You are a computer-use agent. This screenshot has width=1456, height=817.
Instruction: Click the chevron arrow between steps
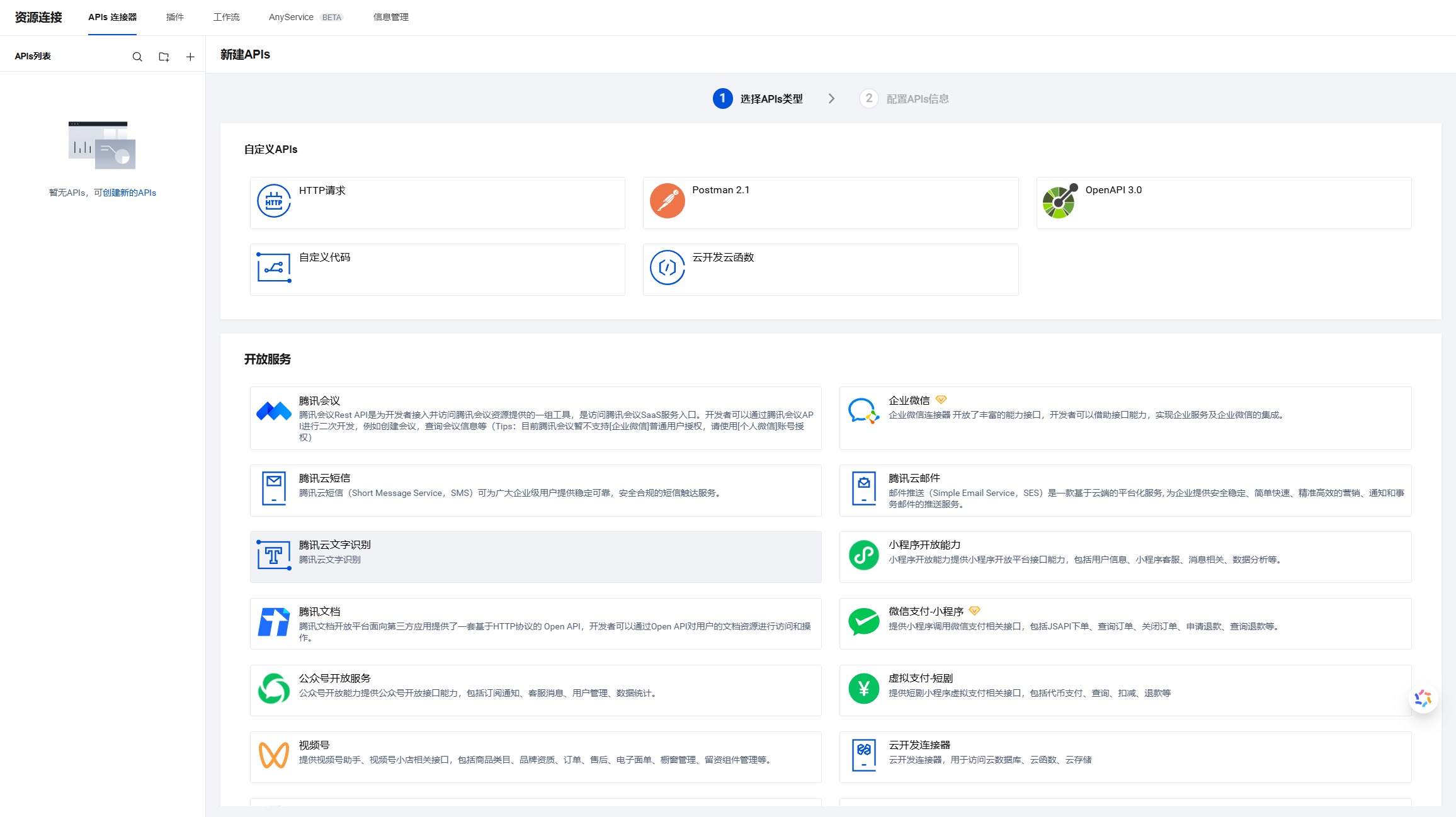click(831, 98)
